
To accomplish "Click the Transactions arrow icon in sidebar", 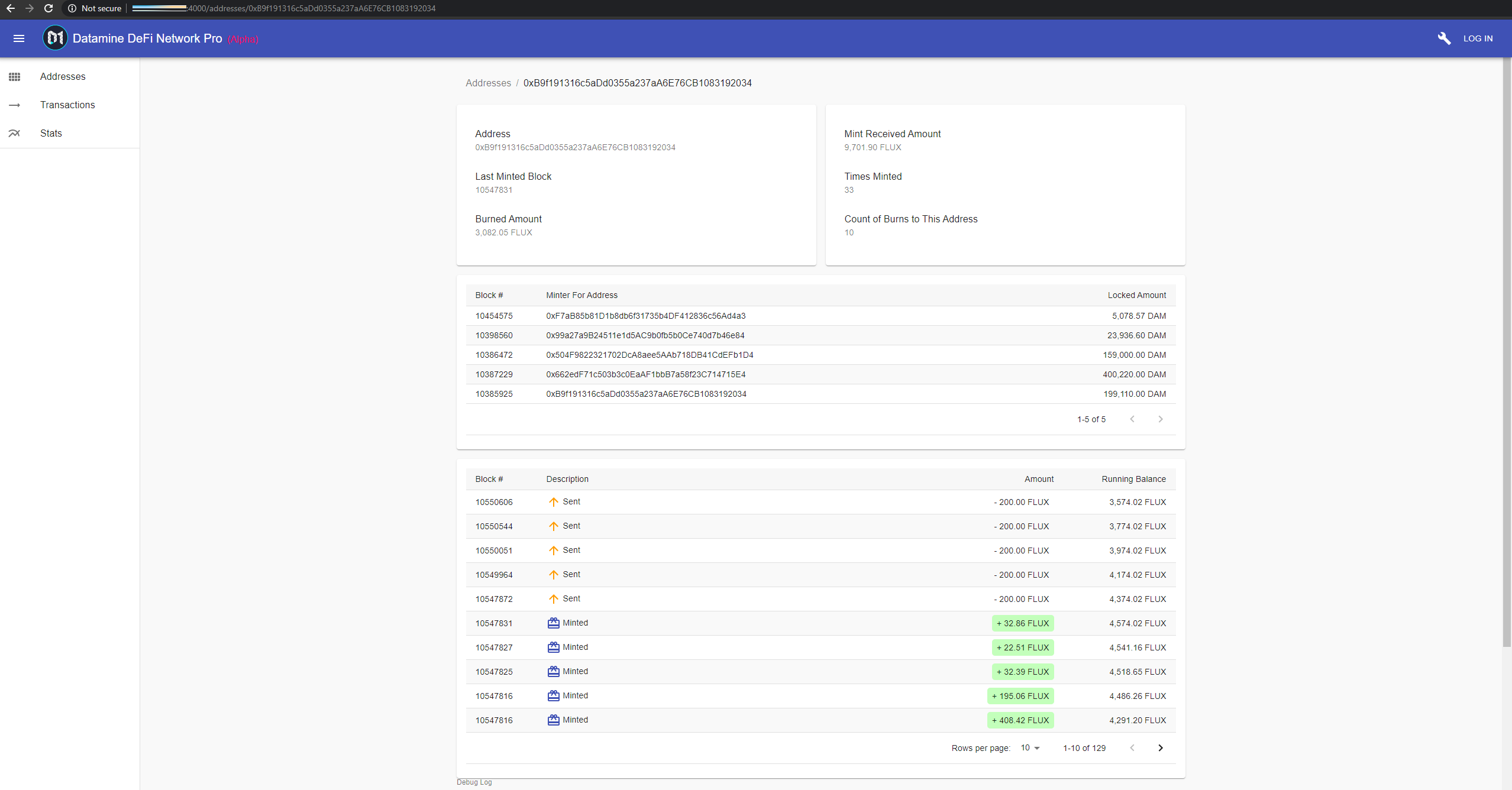I will click(15, 105).
